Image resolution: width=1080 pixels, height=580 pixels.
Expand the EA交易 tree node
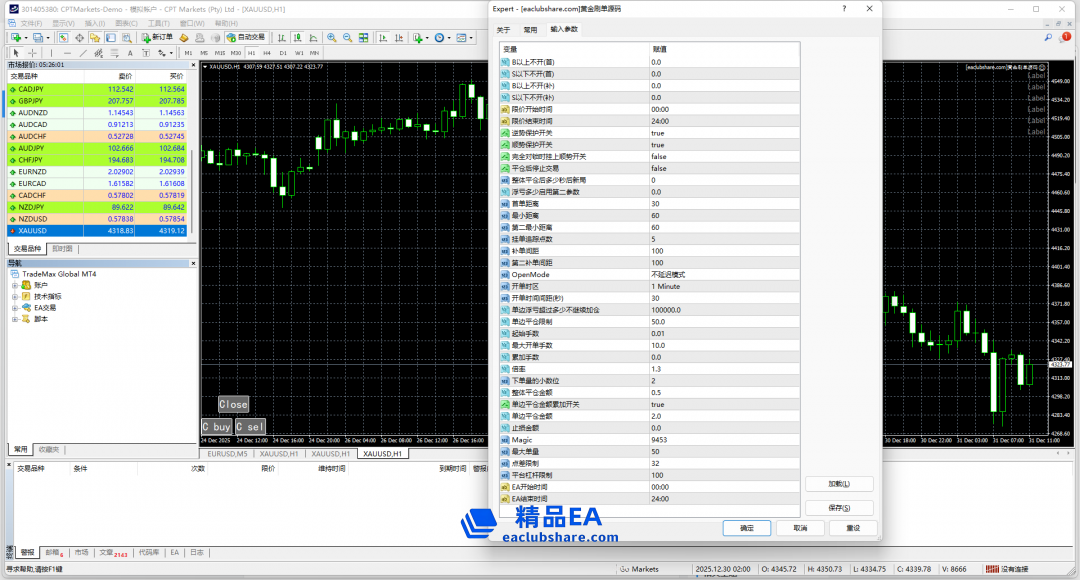tap(15, 308)
